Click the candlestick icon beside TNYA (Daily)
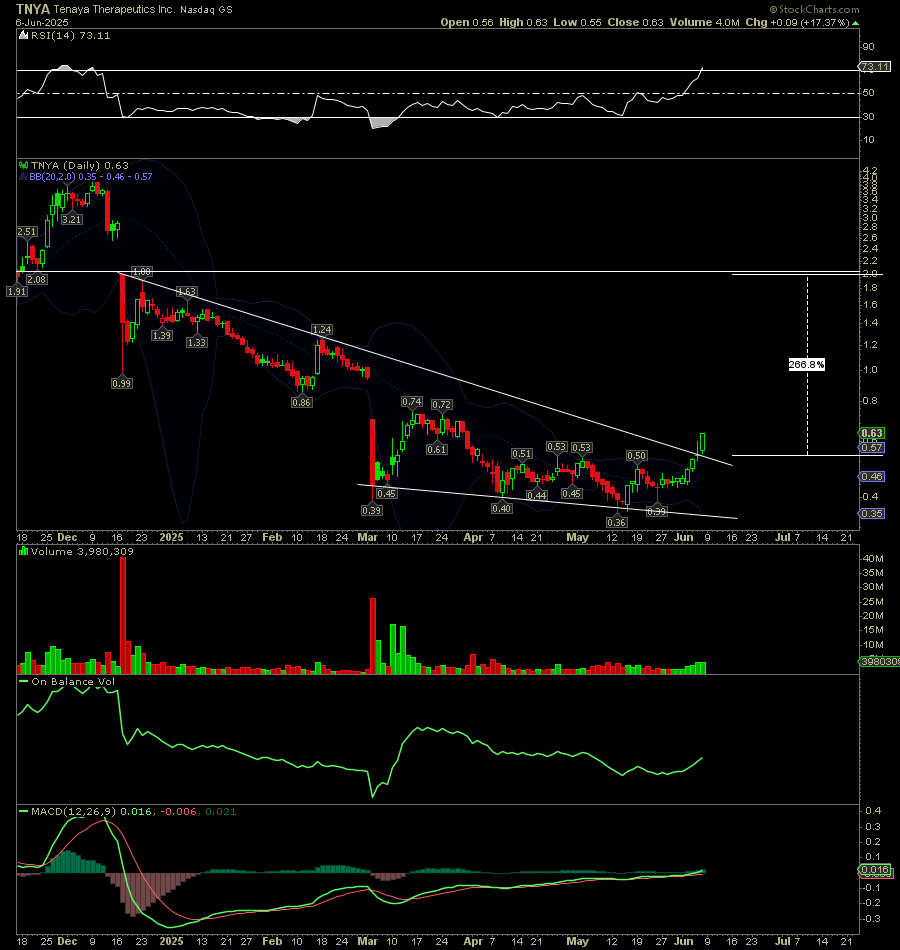Image resolution: width=900 pixels, height=950 pixels. click(24, 165)
